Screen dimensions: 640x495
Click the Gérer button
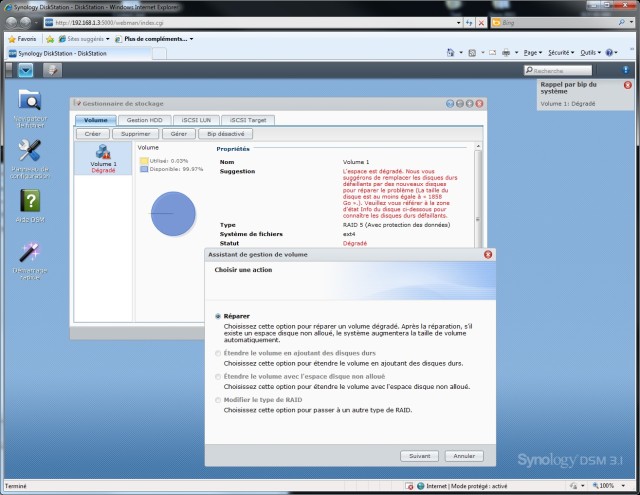tap(179, 134)
